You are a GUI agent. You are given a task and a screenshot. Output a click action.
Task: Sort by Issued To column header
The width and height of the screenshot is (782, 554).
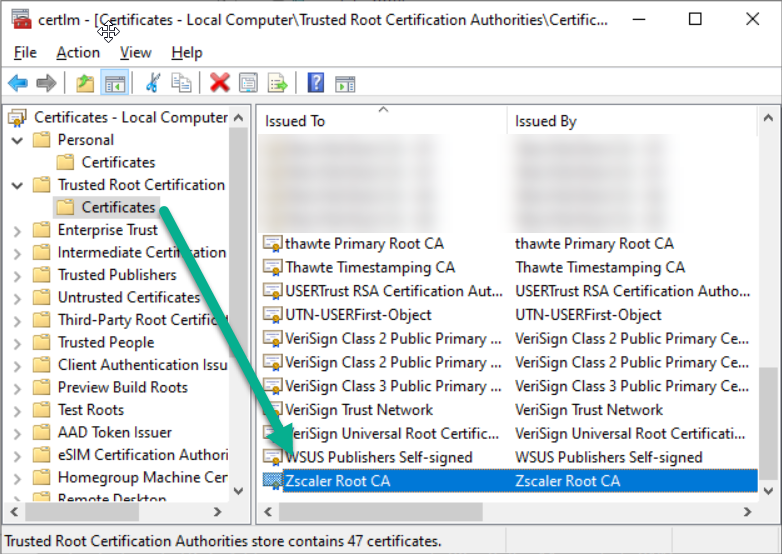point(382,121)
